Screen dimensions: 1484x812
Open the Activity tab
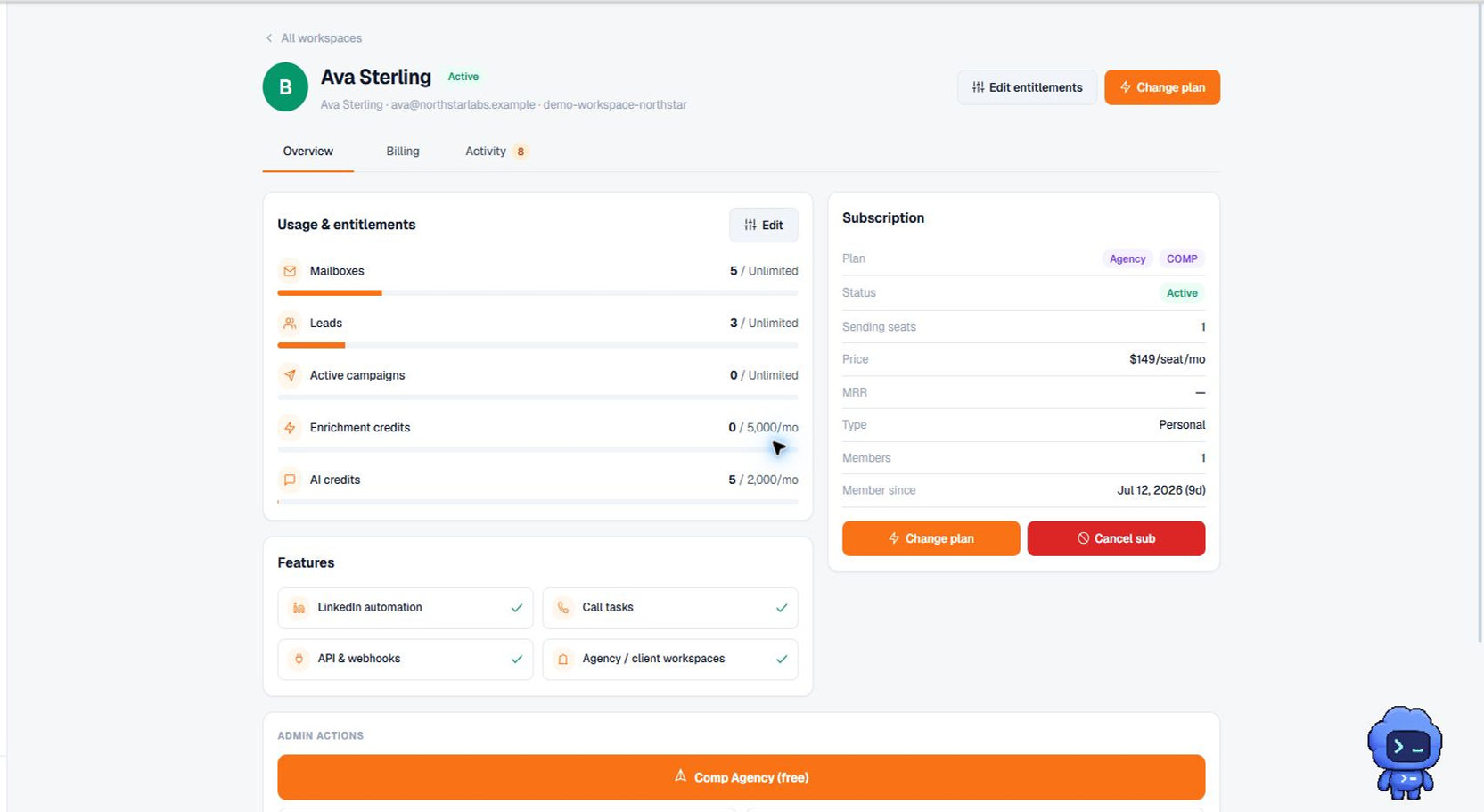click(486, 152)
